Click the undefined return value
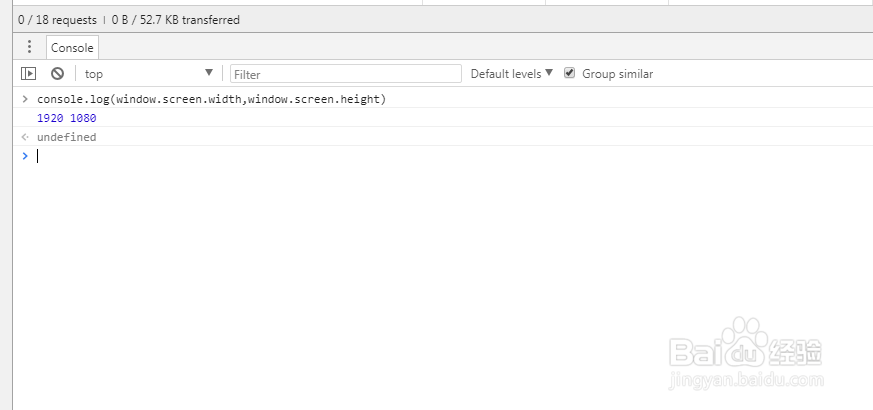 (66, 137)
